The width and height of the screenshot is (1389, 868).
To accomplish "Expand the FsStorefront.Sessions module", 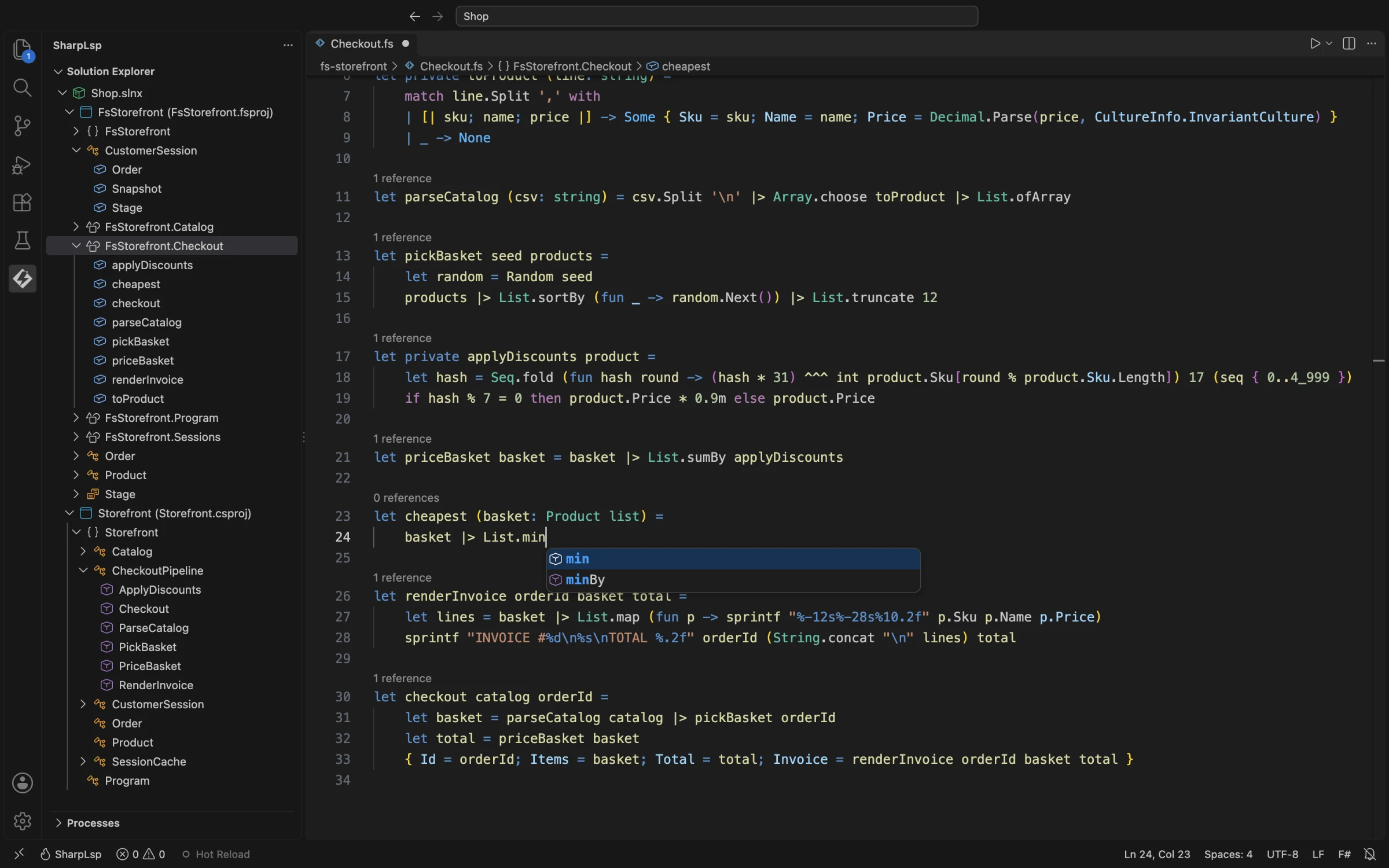I will coord(76,437).
